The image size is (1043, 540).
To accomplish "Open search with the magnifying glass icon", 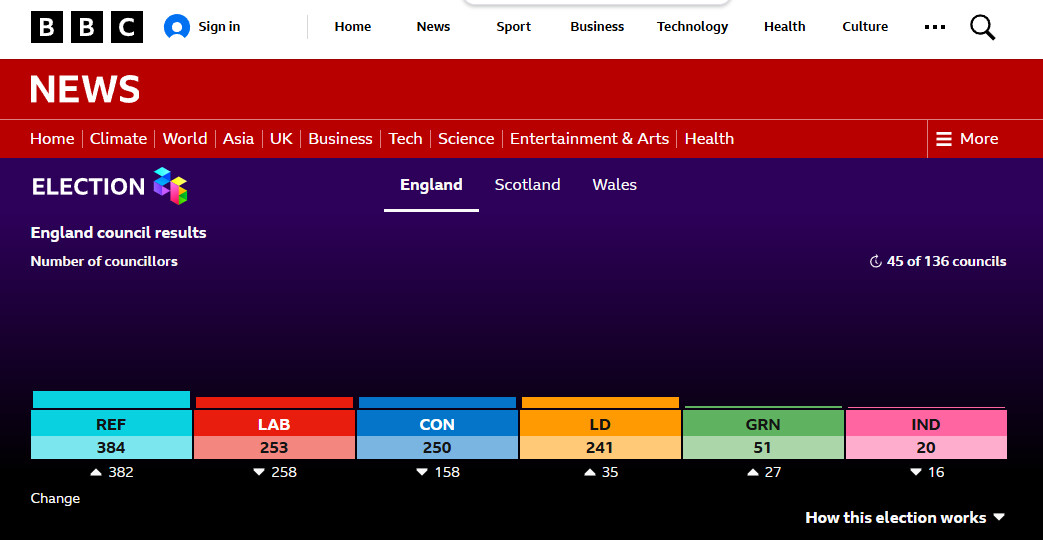I will click(982, 27).
